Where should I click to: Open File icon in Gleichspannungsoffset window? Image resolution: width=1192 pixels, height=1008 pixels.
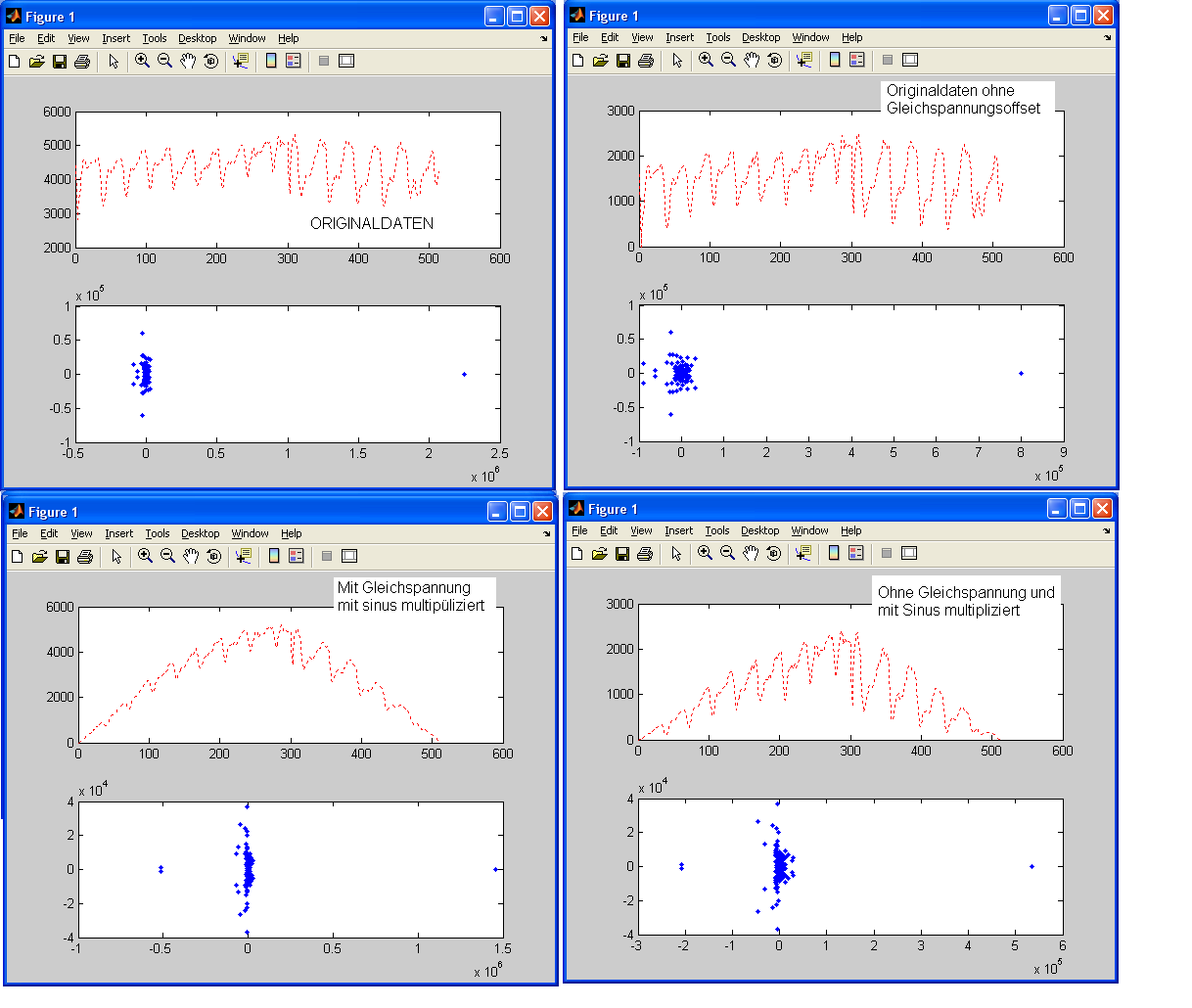(x=600, y=60)
